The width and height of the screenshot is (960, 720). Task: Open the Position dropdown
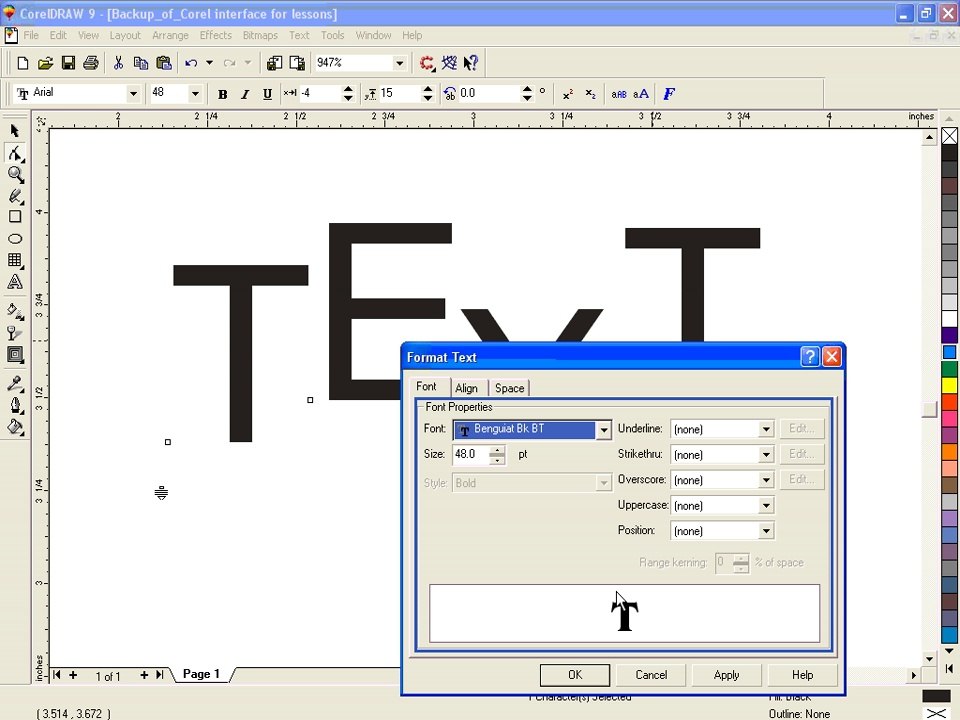[x=766, y=531]
